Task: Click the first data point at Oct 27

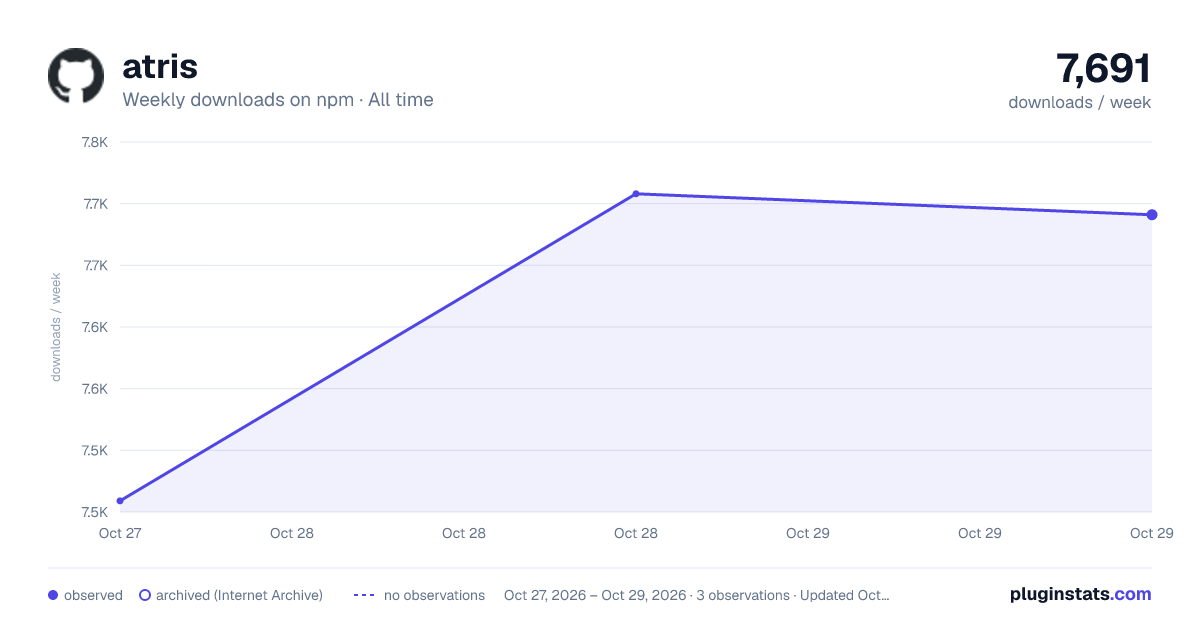Action: coord(120,501)
